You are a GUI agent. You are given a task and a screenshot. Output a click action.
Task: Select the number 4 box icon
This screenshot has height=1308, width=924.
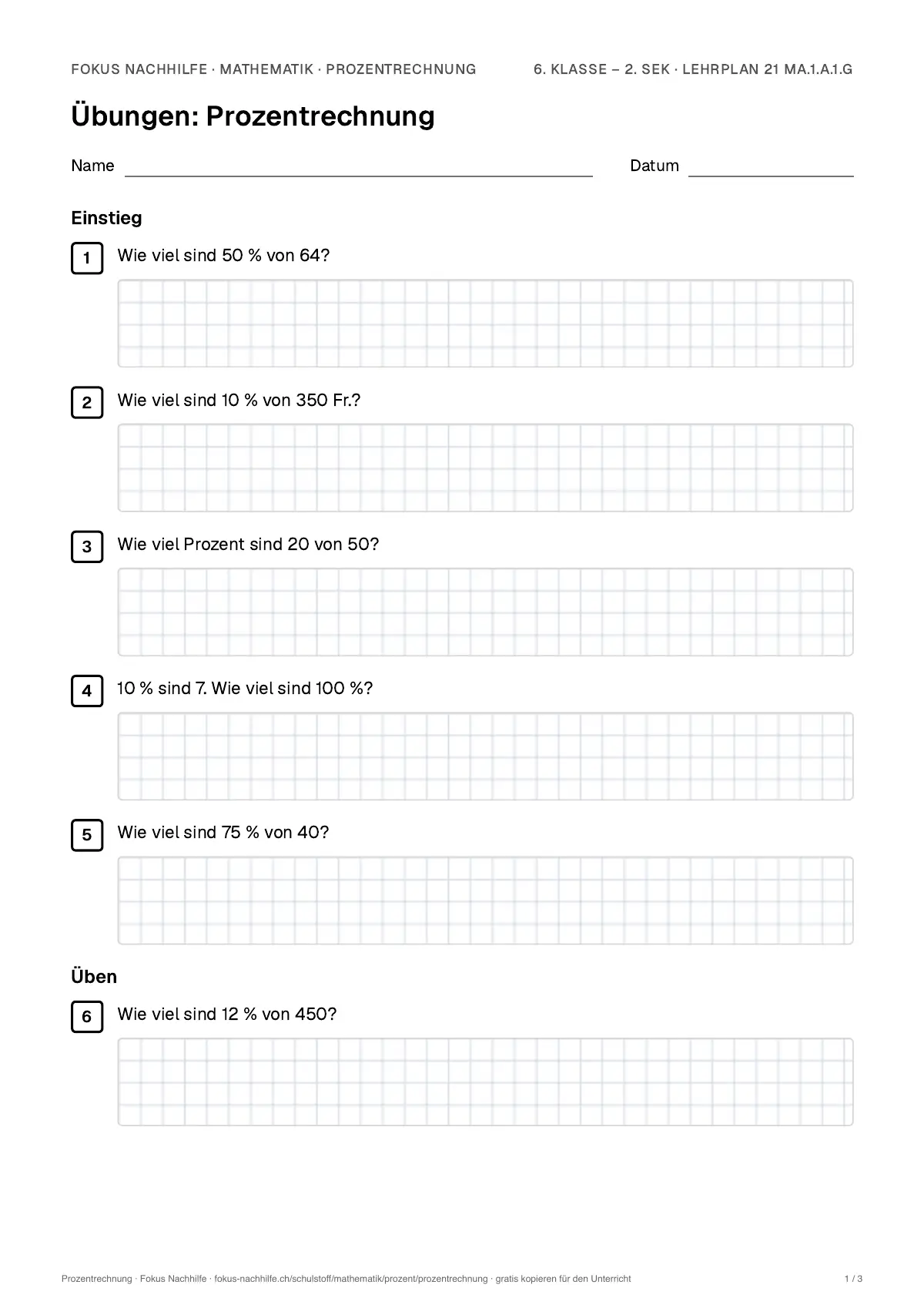coord(87,691)
